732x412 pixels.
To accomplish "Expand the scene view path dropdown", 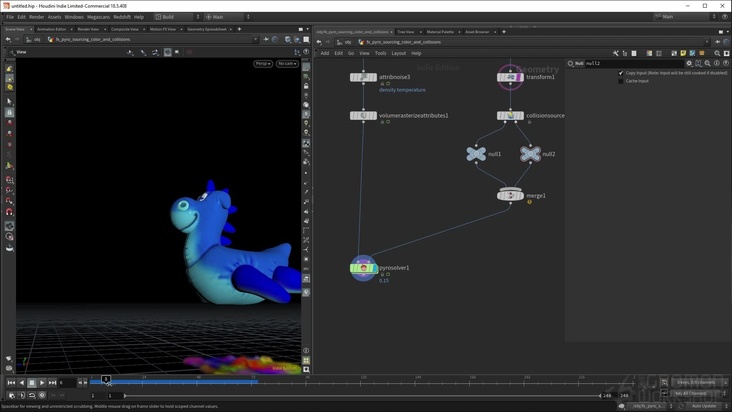I will [255, 40].
